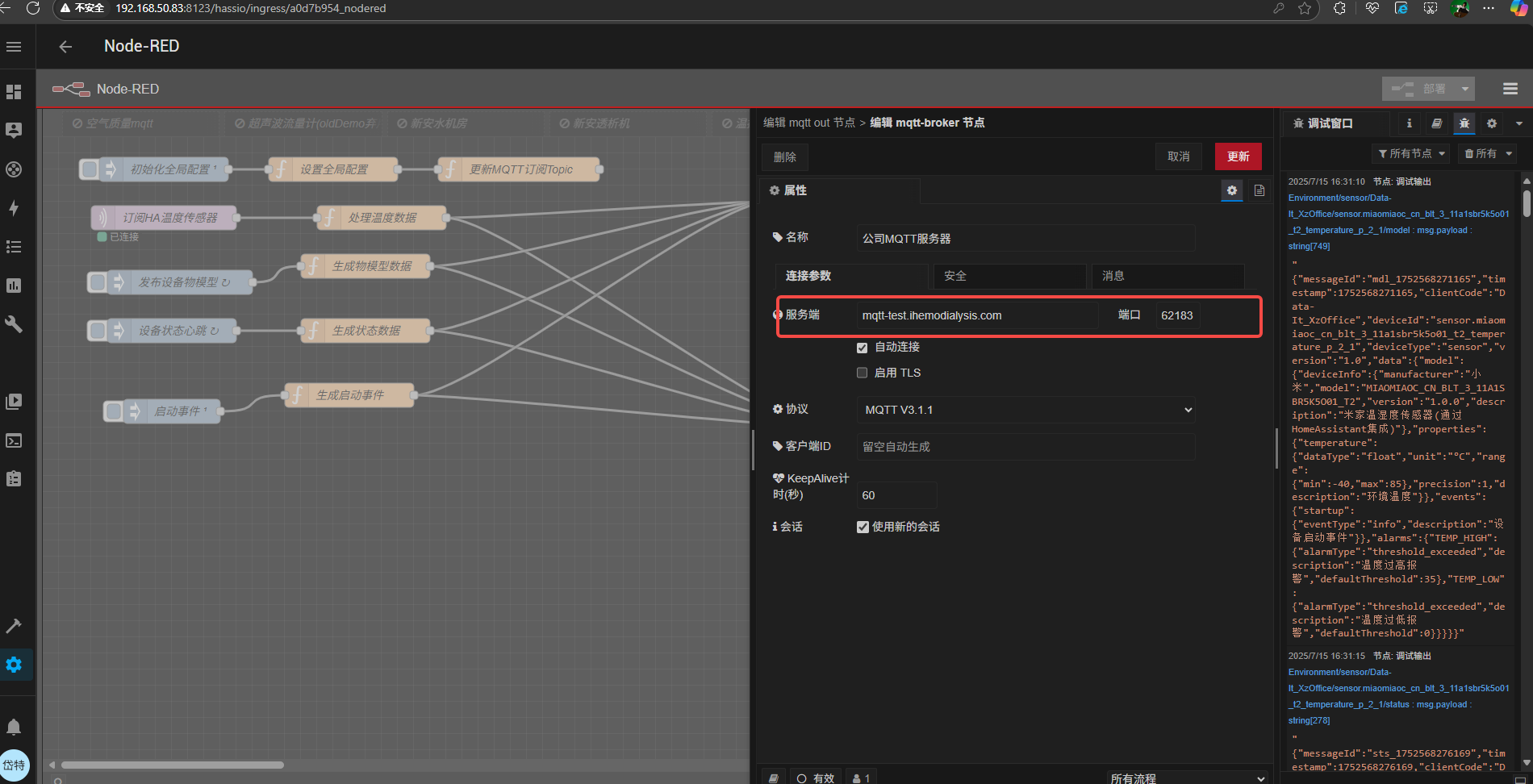Click the Cancel button

coord(1178,156)
